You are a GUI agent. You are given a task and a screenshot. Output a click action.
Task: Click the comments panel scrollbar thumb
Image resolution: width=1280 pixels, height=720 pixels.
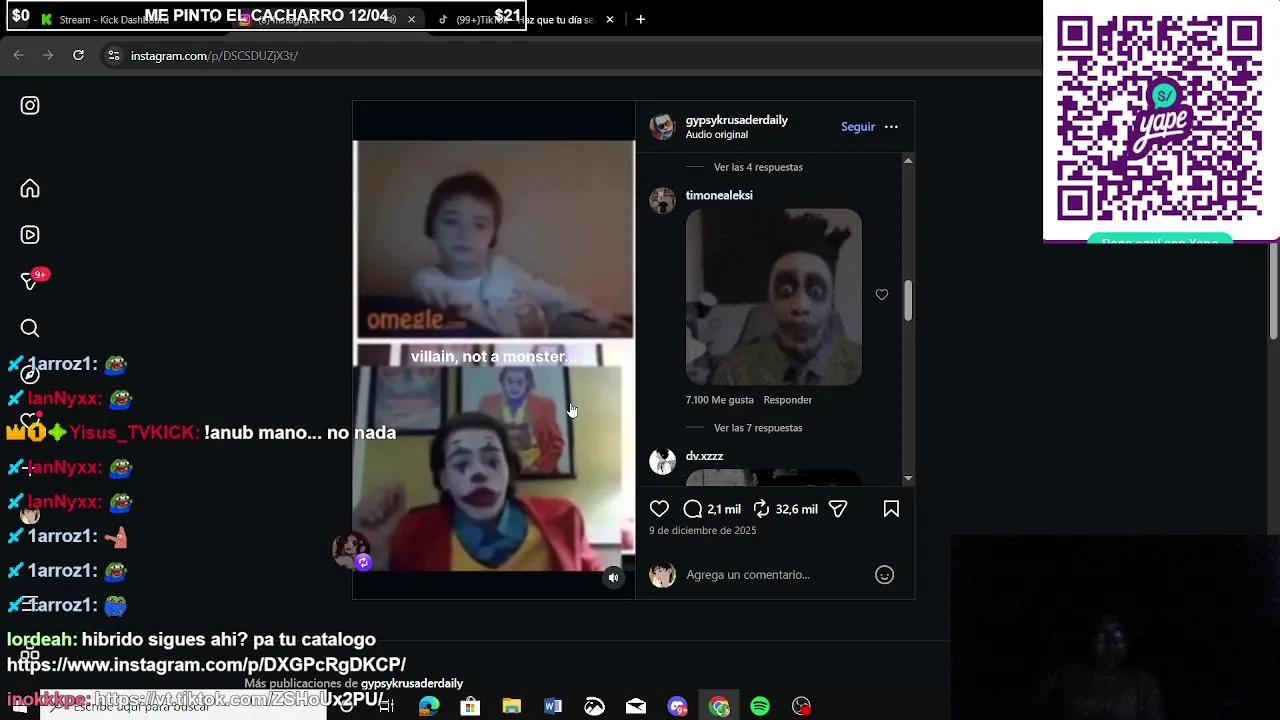click(908, 301)
